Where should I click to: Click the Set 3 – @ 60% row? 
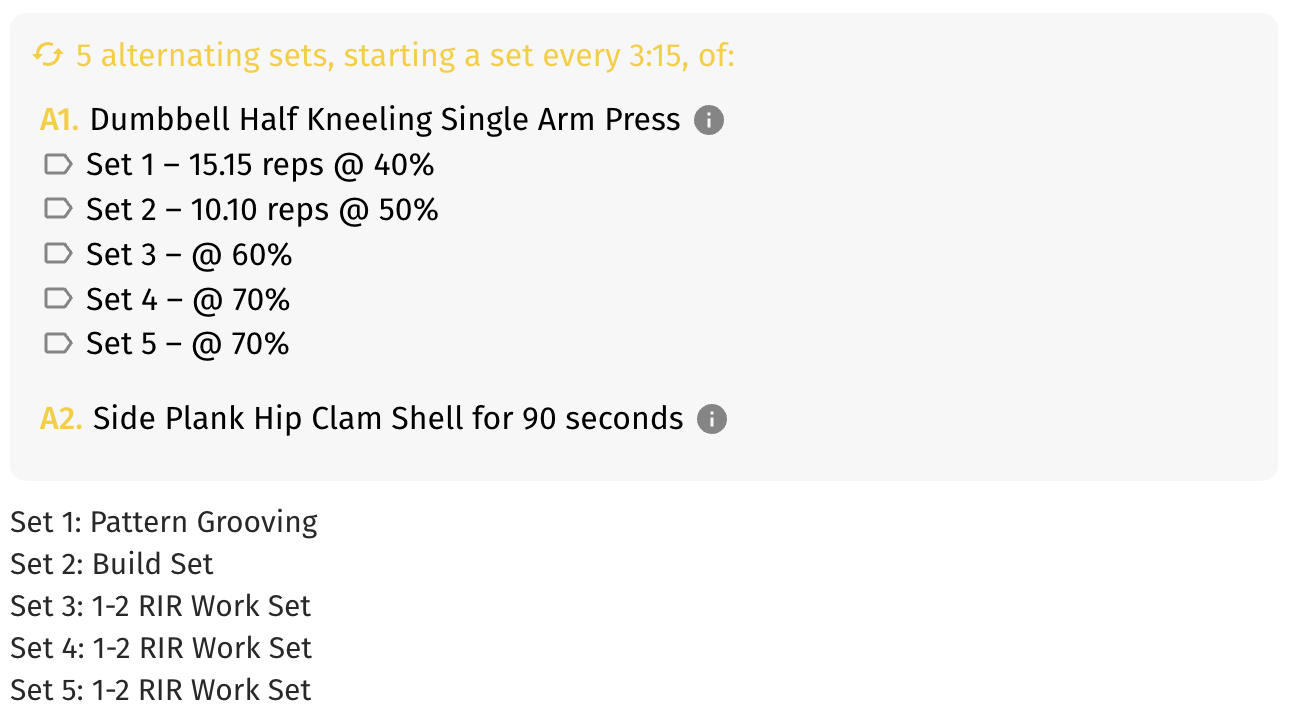pyautogui.click(x=168, y=254)
